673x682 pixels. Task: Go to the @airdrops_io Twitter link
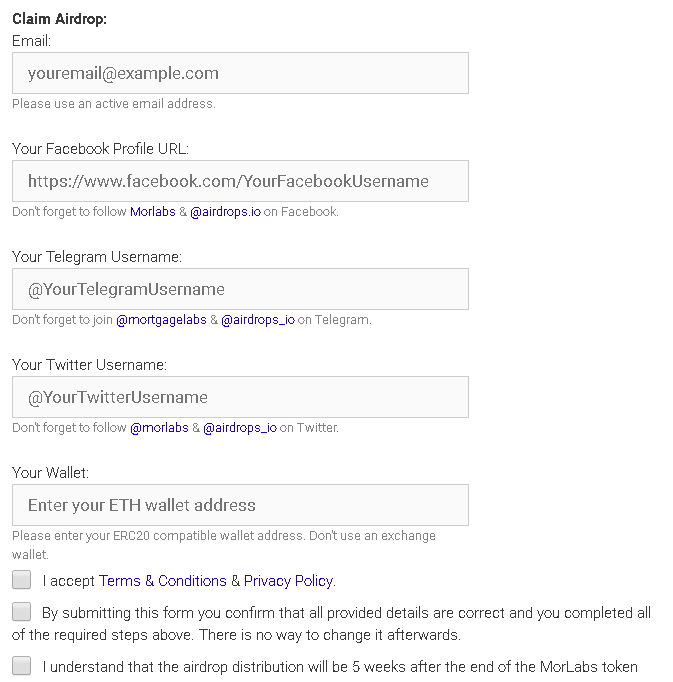[240, 428]
